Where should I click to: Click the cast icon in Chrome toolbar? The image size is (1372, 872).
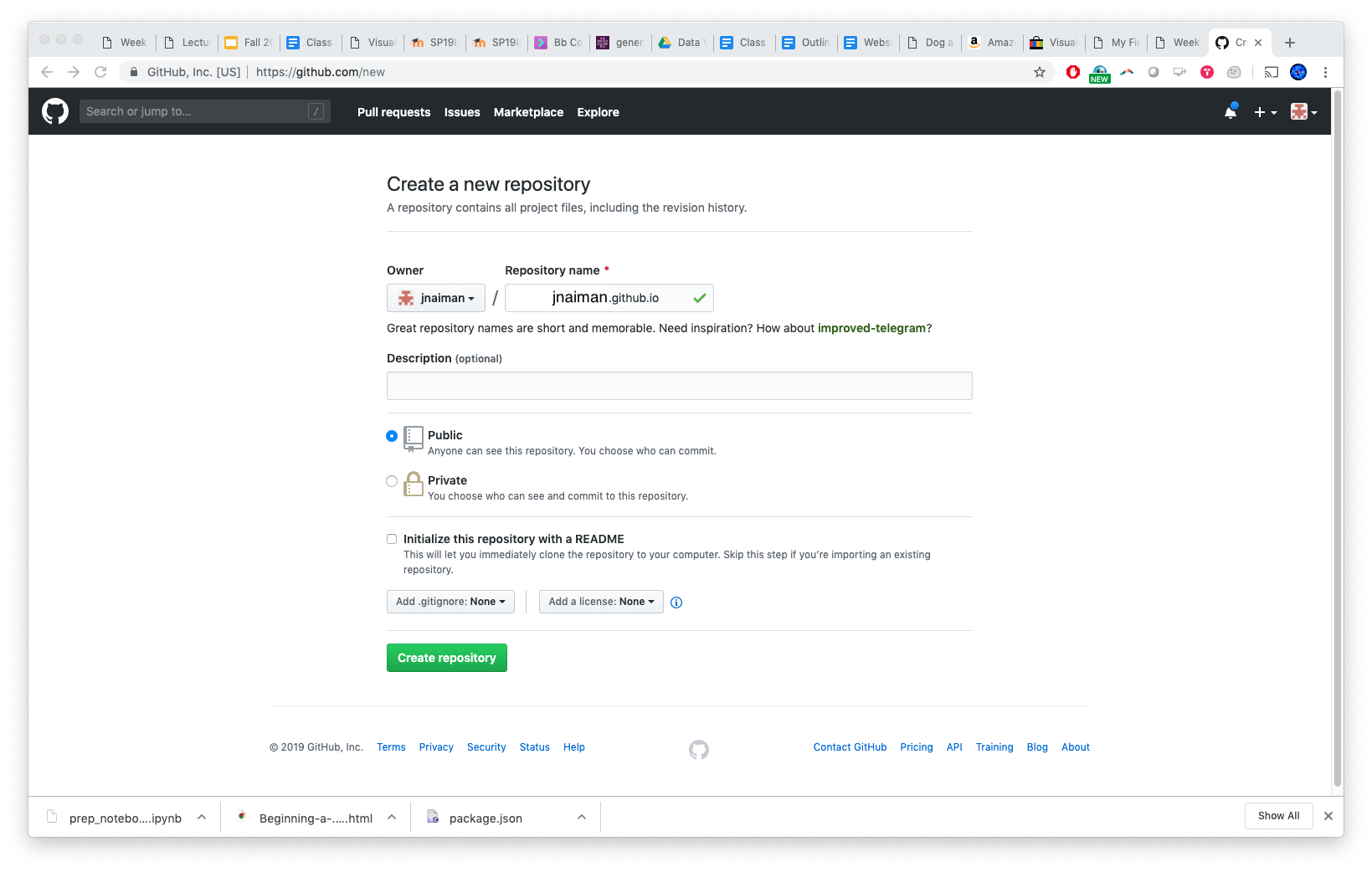click(x=1272, y=72)
